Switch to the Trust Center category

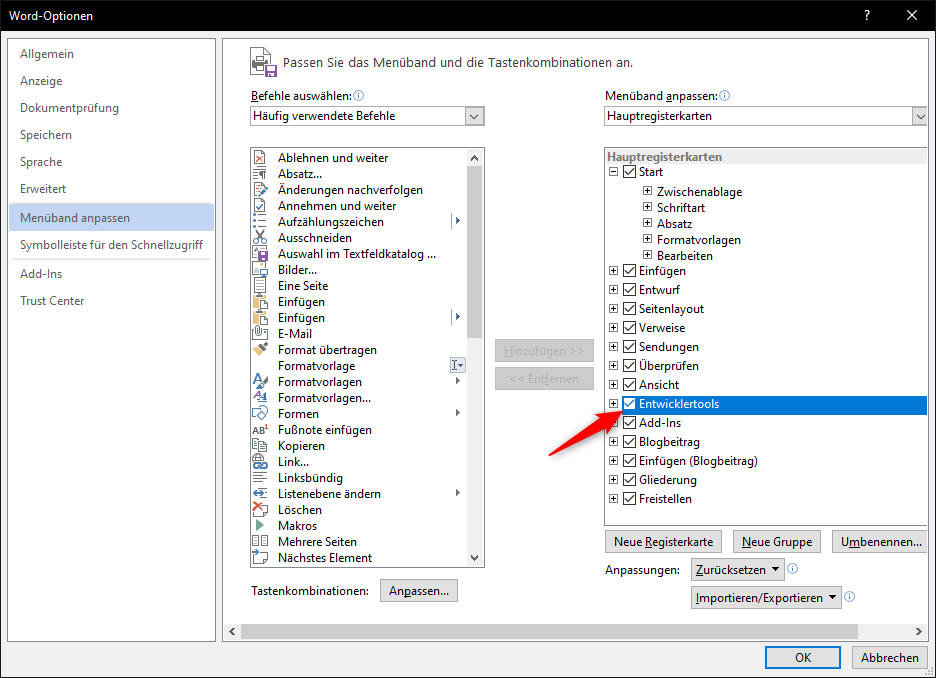(52, 301)
